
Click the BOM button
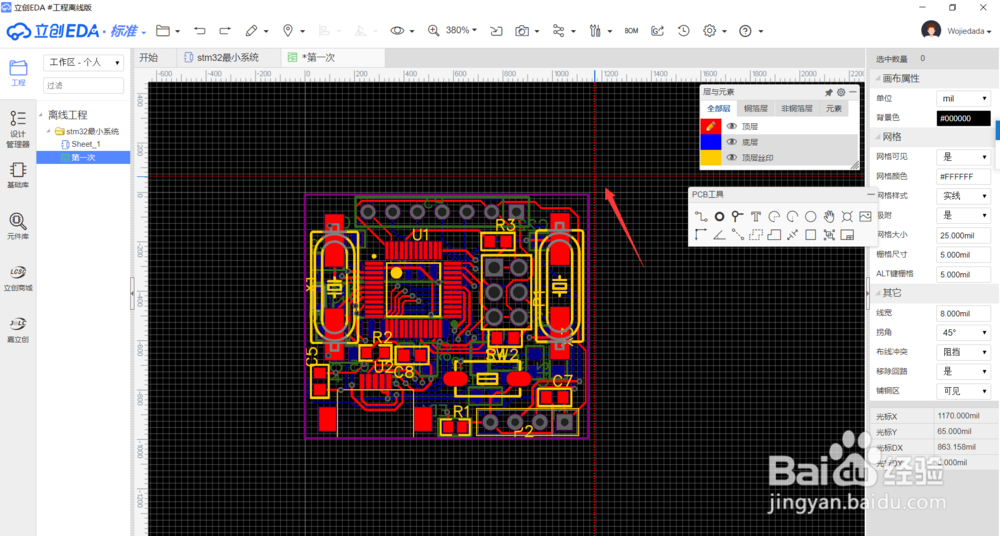pos(631,31)
